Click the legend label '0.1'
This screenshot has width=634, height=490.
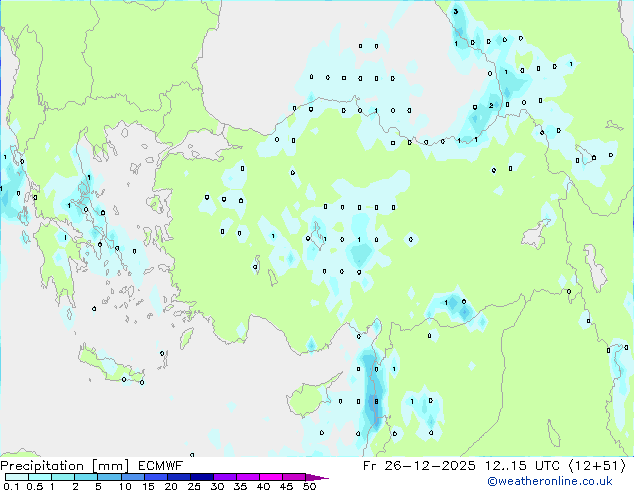coord(11,486)
